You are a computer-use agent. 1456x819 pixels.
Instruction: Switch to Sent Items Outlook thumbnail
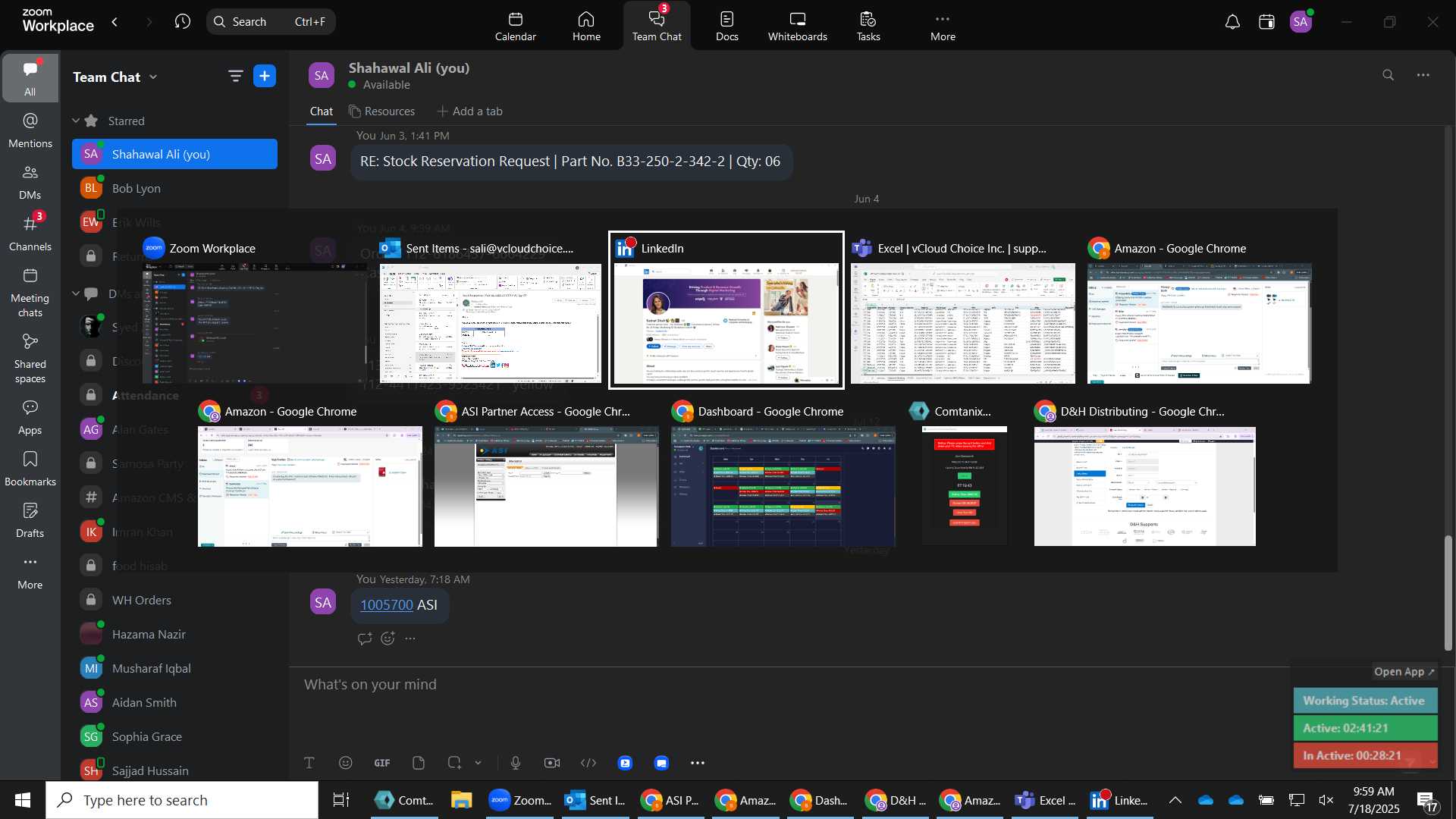[490, 310]
